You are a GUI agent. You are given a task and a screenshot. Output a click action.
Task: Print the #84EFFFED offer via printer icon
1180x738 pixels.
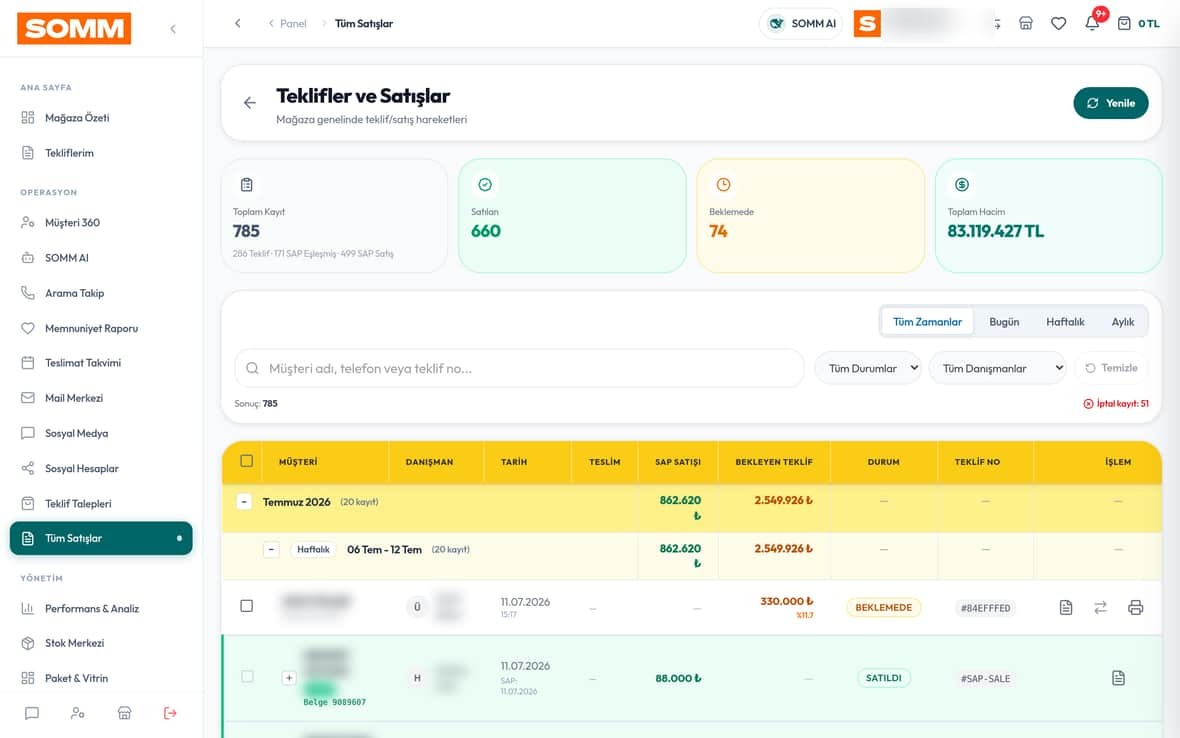coord(1136,607)
